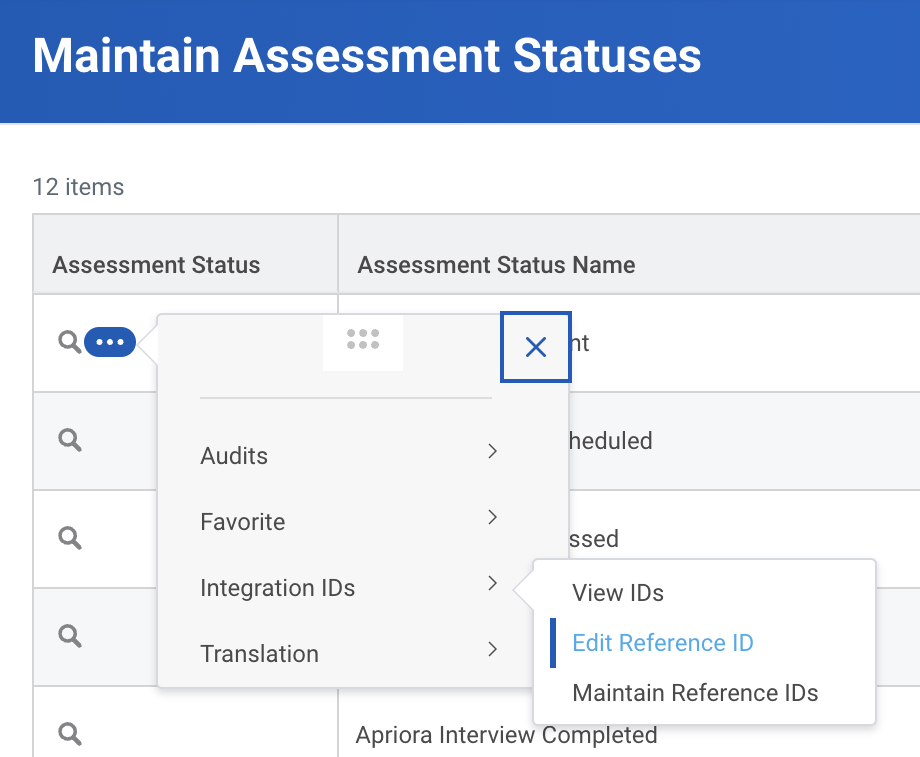Click the magnifier icon in the 'heduled' row
This screenshot has height=757, width=920.
[x=69, y=440]
